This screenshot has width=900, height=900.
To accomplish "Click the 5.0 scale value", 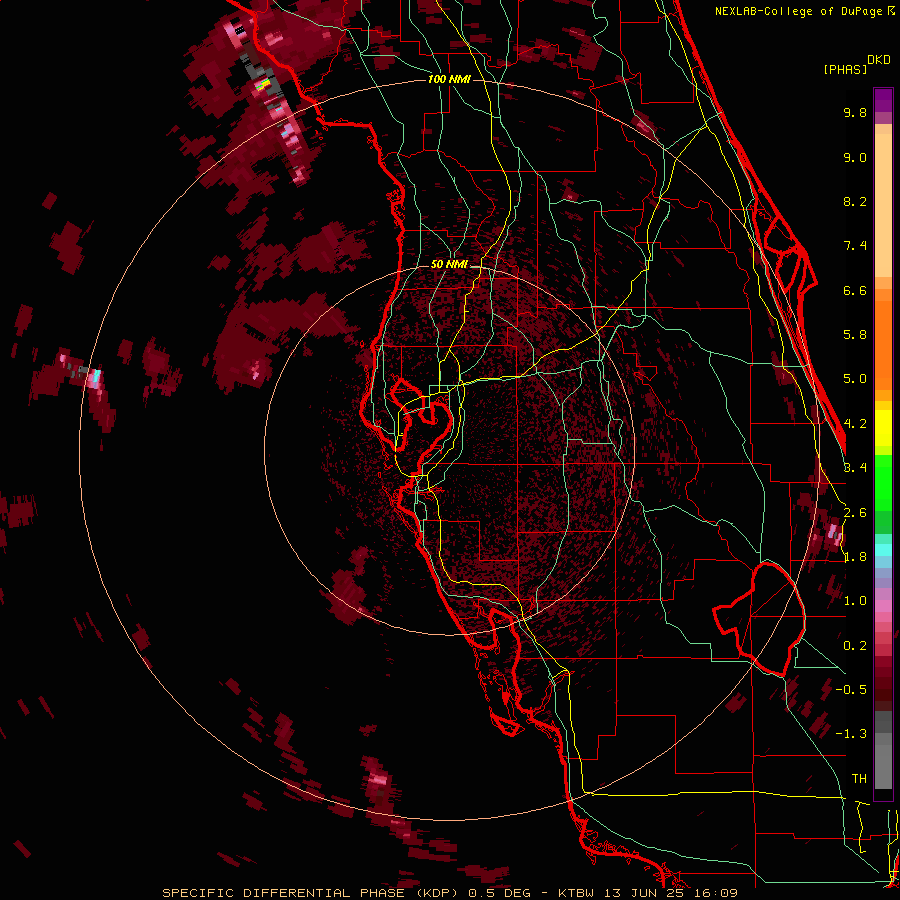I will (x=855, y=379).
